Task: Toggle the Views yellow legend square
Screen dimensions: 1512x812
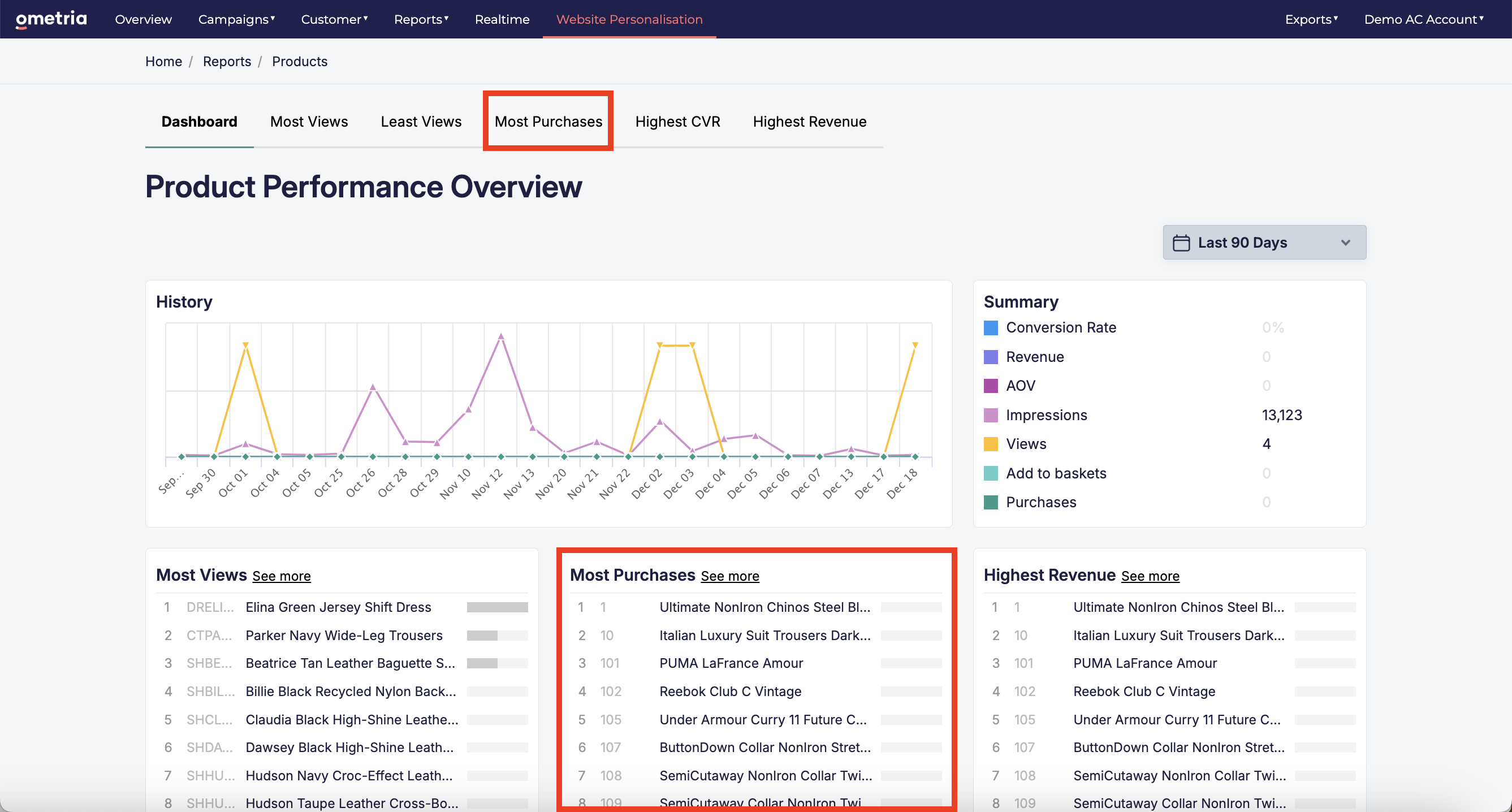Action: [991, 444]
